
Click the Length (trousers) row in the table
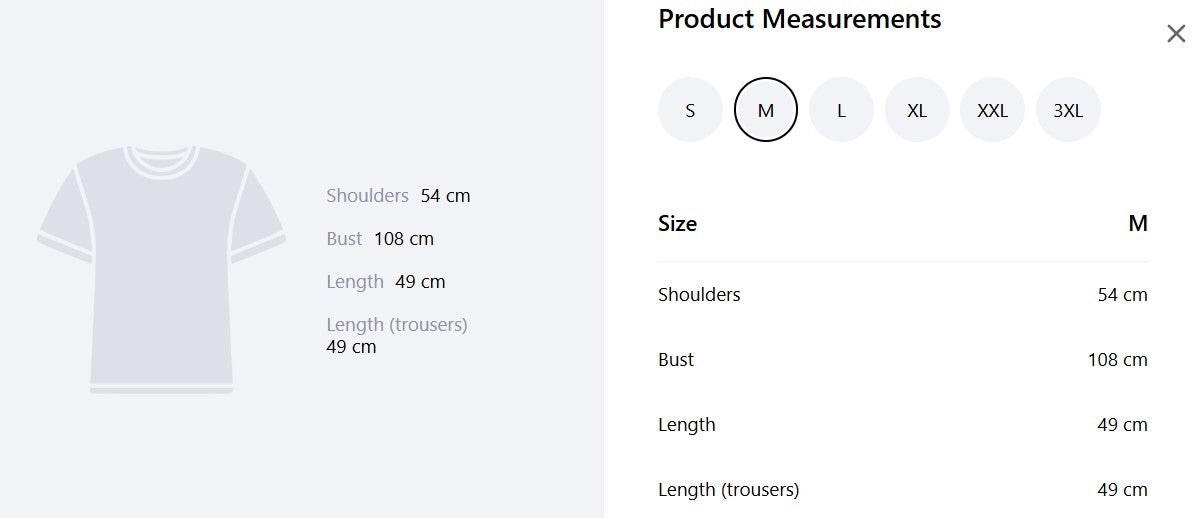[728, 490]
